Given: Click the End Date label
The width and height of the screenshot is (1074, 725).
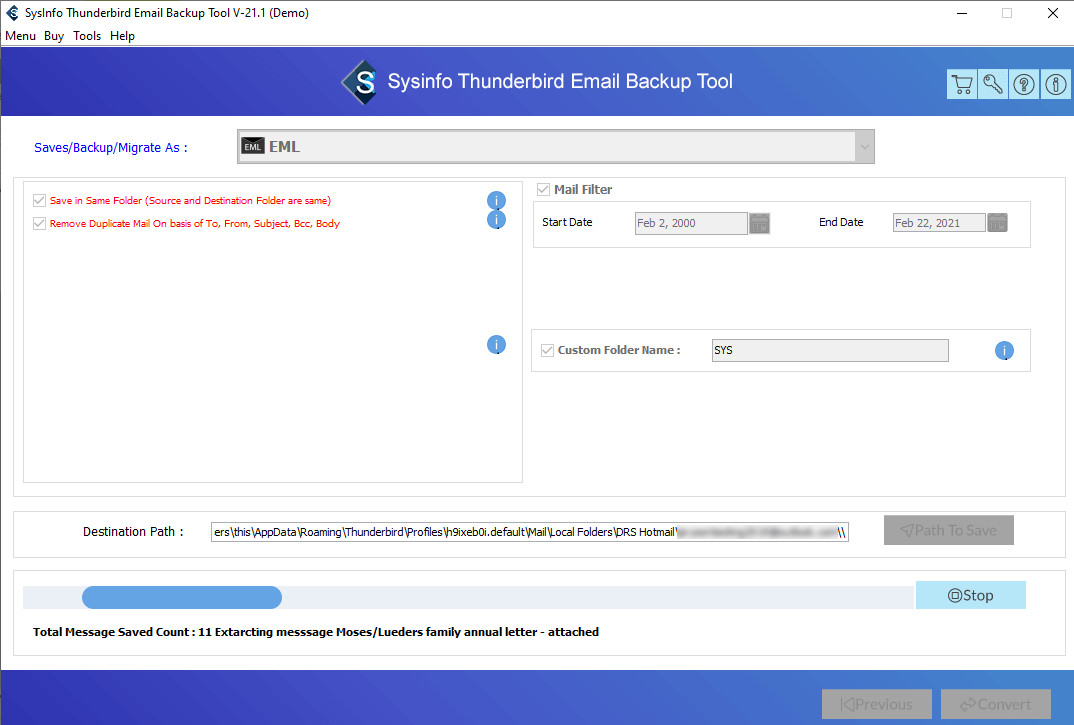Looking at the screenshot, I should click(841, 222).
